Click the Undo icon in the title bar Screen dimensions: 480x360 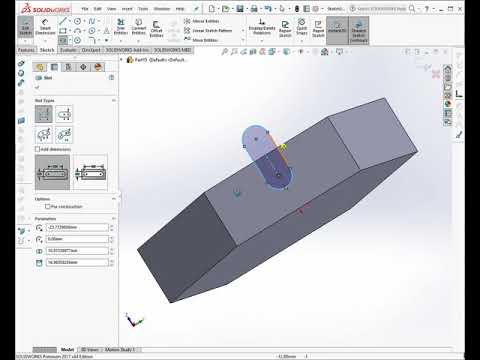tap(268, 9)
